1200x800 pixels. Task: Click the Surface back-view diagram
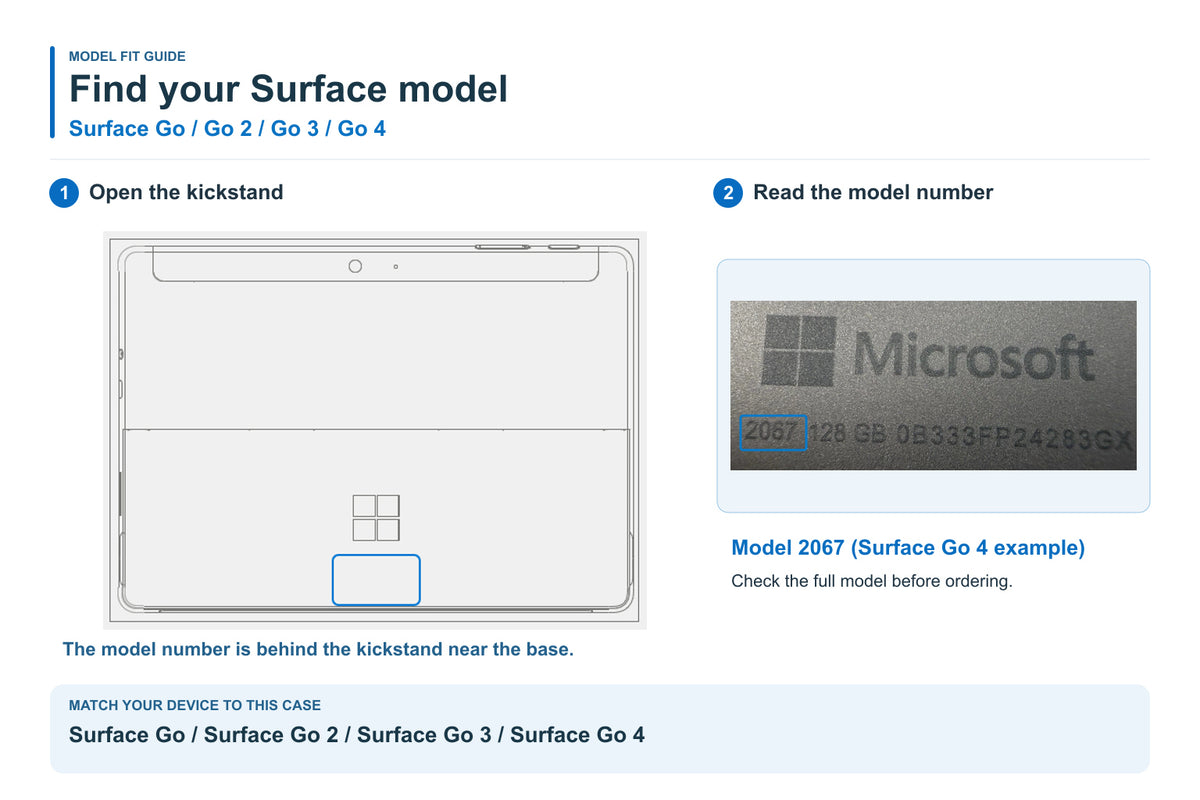tap(375, 430)
